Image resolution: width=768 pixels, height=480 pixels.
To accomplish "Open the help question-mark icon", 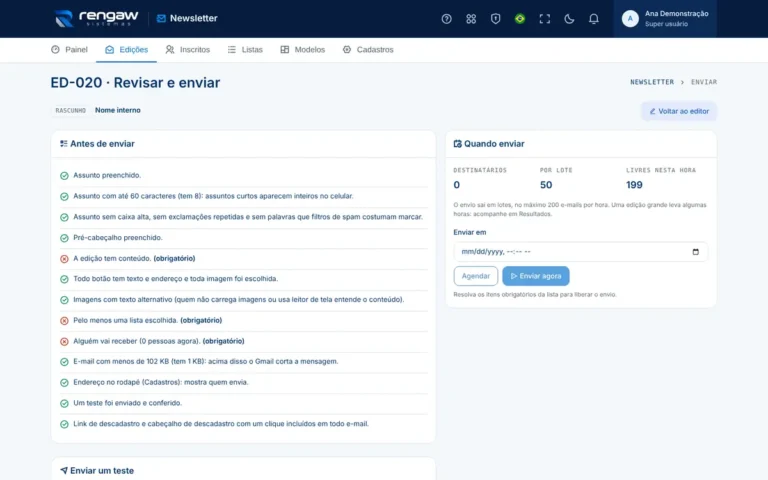I will pos(446,19).
